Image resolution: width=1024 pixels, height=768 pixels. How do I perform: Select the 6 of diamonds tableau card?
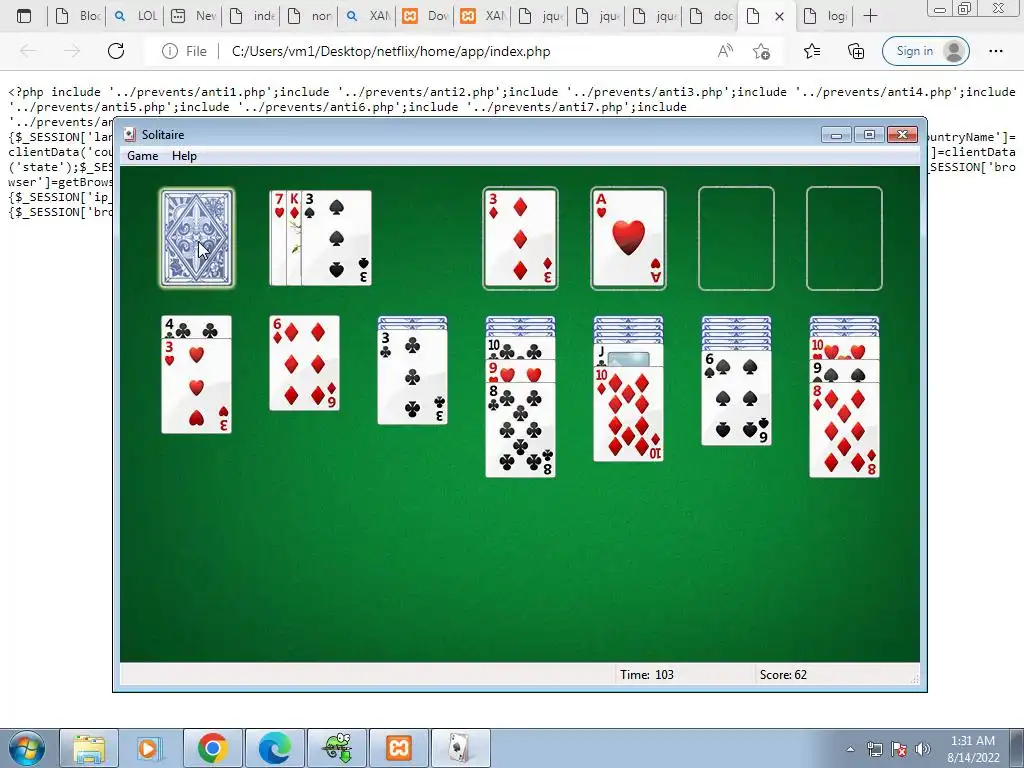304,363
